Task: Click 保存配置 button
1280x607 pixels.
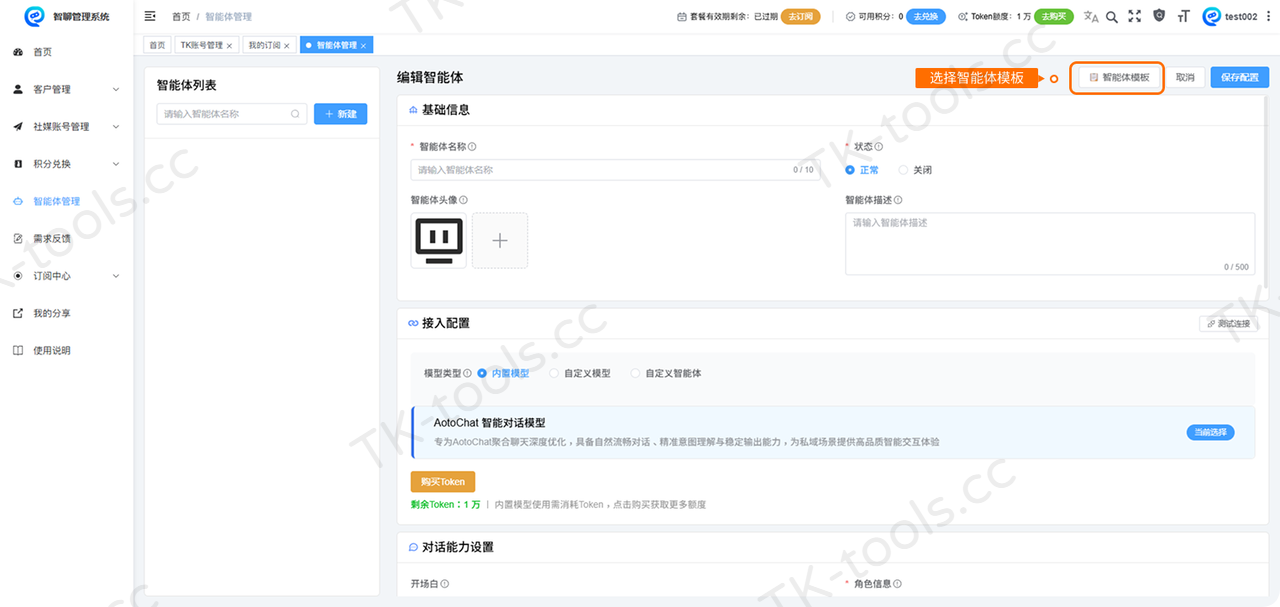Action: tap(1240, 77)
